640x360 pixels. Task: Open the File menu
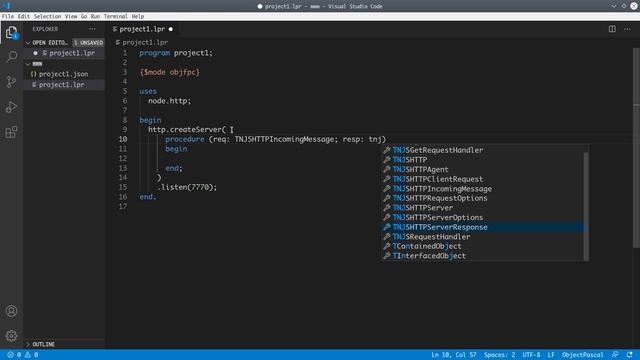click(x=8, y=16)
